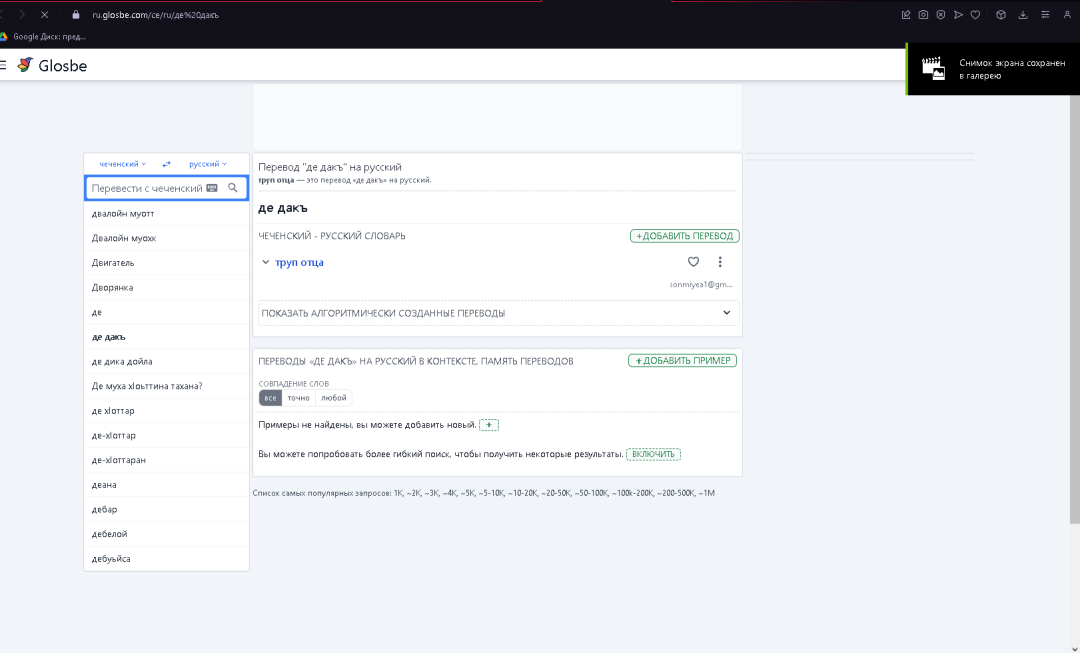Viewport: 1080px width, 653px height.
Task: Select the word 'дебар' in the list
Action: (x=105, y=509)
